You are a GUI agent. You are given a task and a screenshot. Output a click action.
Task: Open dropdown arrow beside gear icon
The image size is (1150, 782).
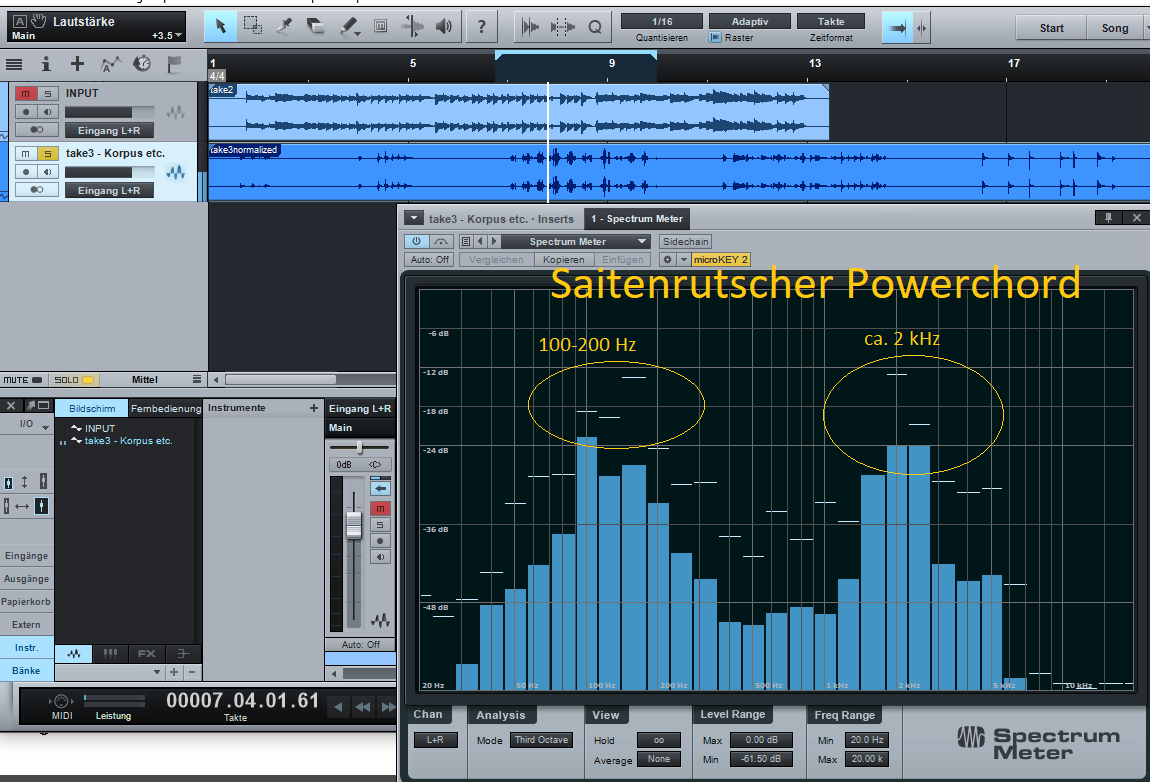coord(684,260)
